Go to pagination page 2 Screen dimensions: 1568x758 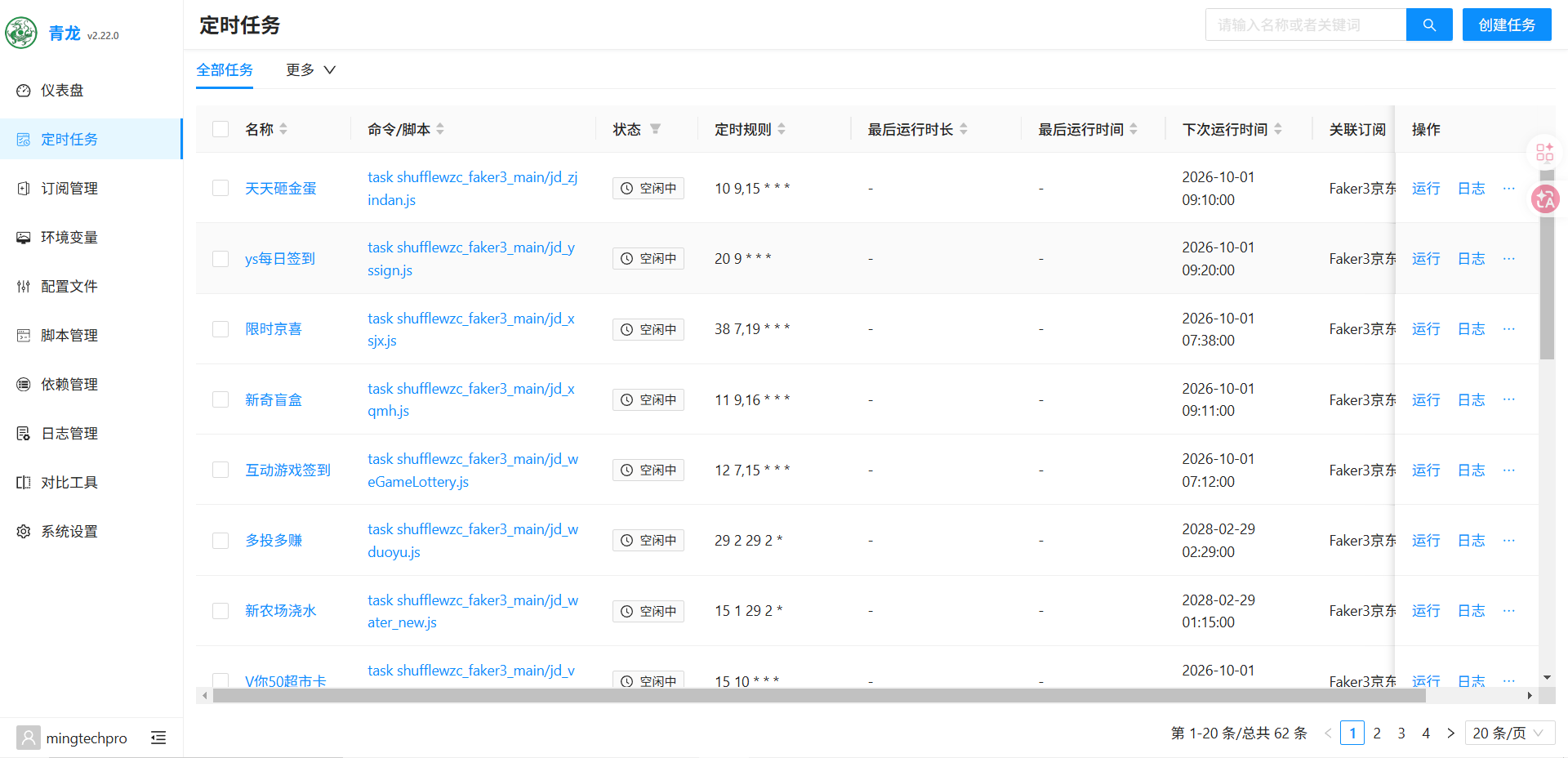[x=1377, y=733]
